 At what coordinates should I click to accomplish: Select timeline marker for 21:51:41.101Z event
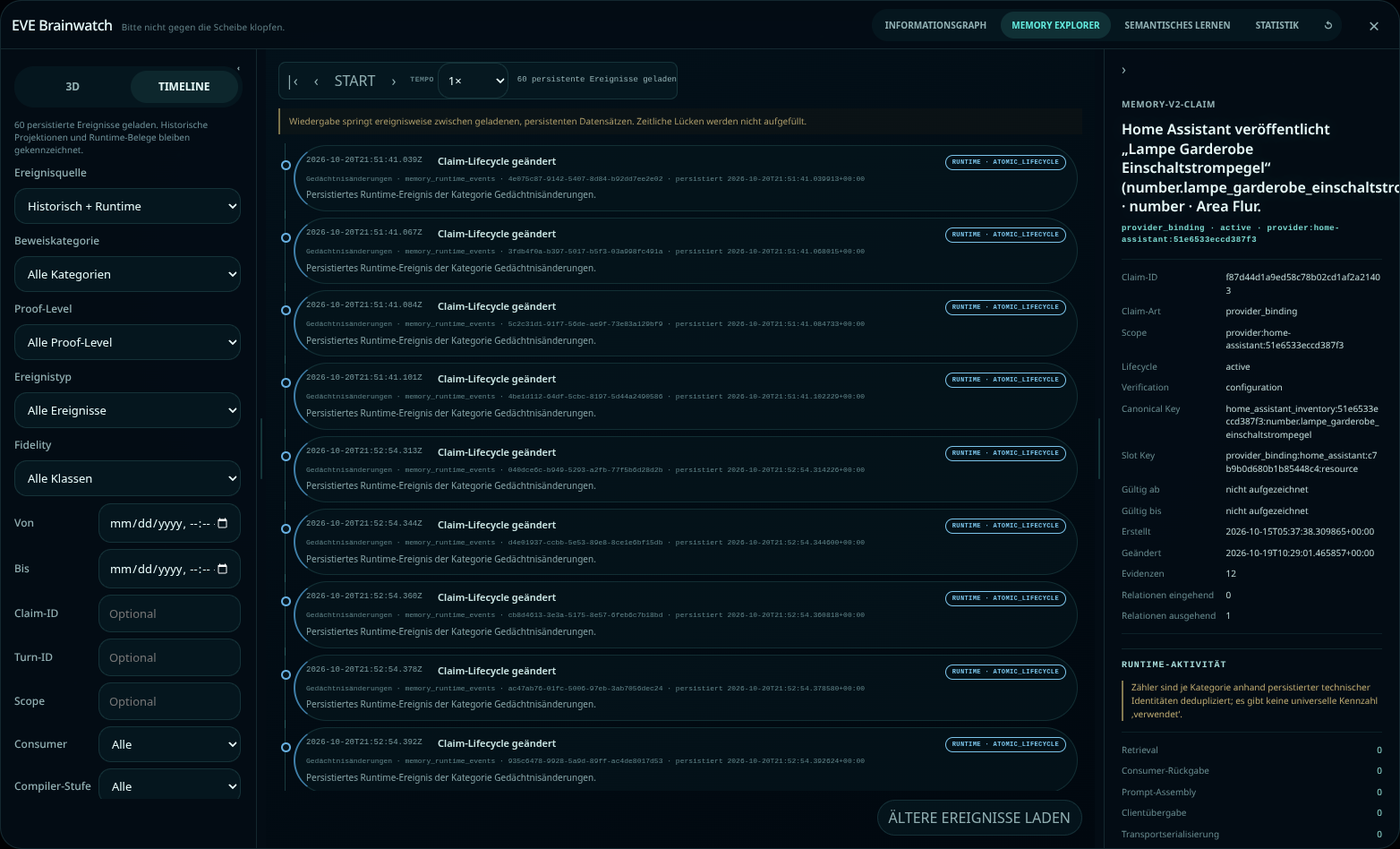[x=286, y=382]
